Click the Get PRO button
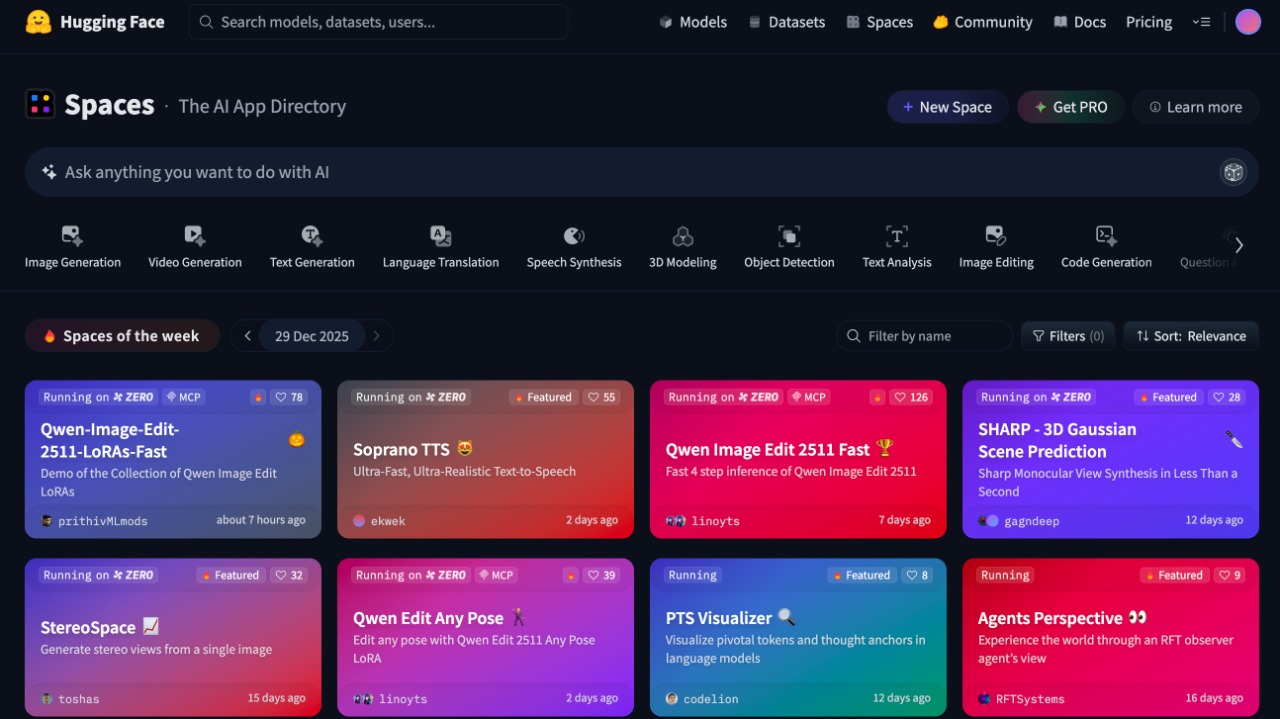The height and width of the screenshot is (719, 1280). (1070, 107)
